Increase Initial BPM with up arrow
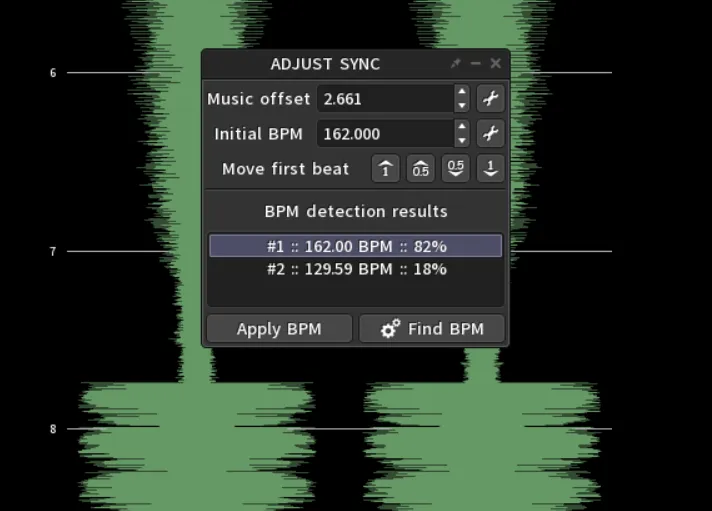This screenshot has width=712, height=511. click(x=462, y=127)
